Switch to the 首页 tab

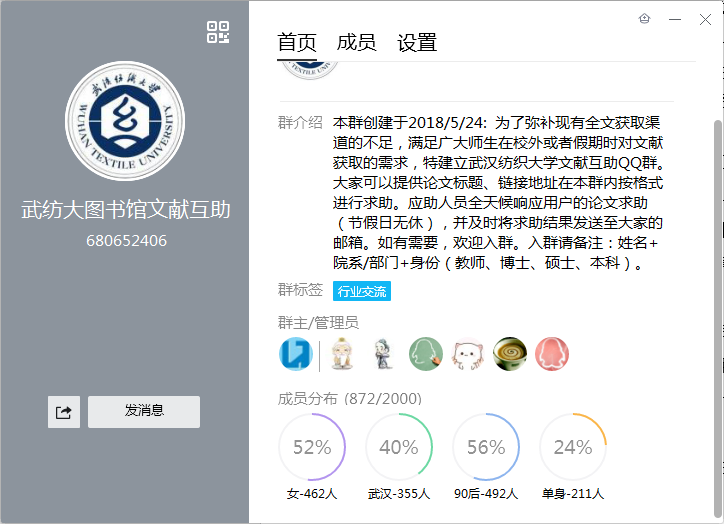click(x=296, y=42)
